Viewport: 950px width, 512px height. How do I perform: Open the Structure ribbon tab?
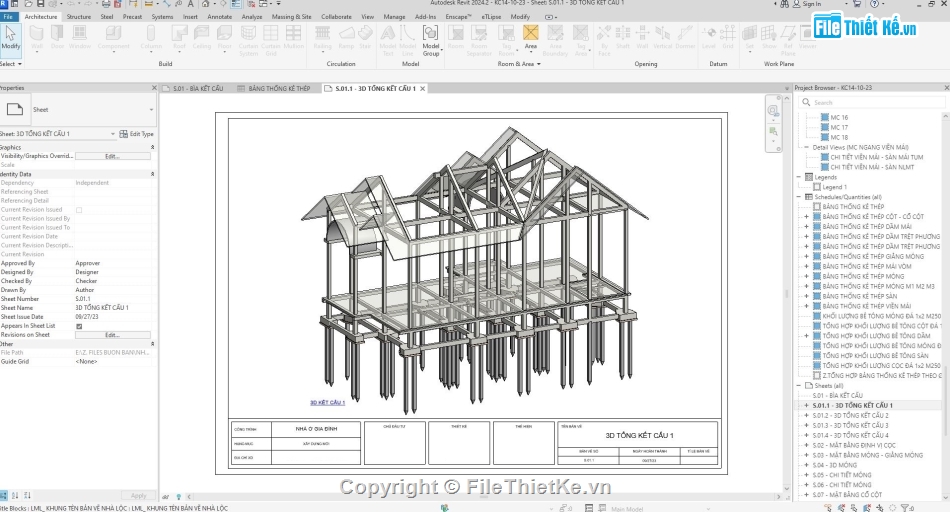[78, 17]
